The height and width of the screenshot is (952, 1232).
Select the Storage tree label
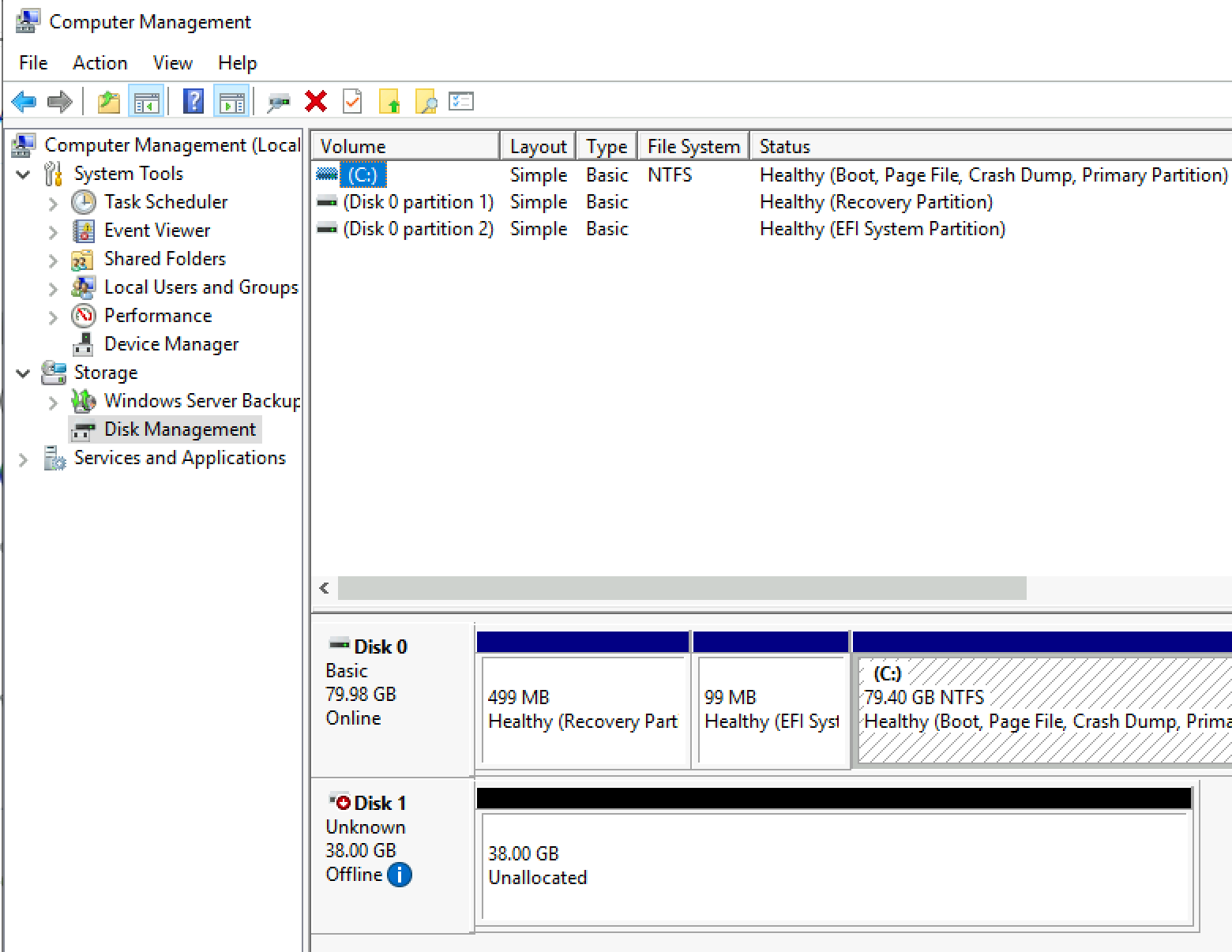click(x=106, y=373)
